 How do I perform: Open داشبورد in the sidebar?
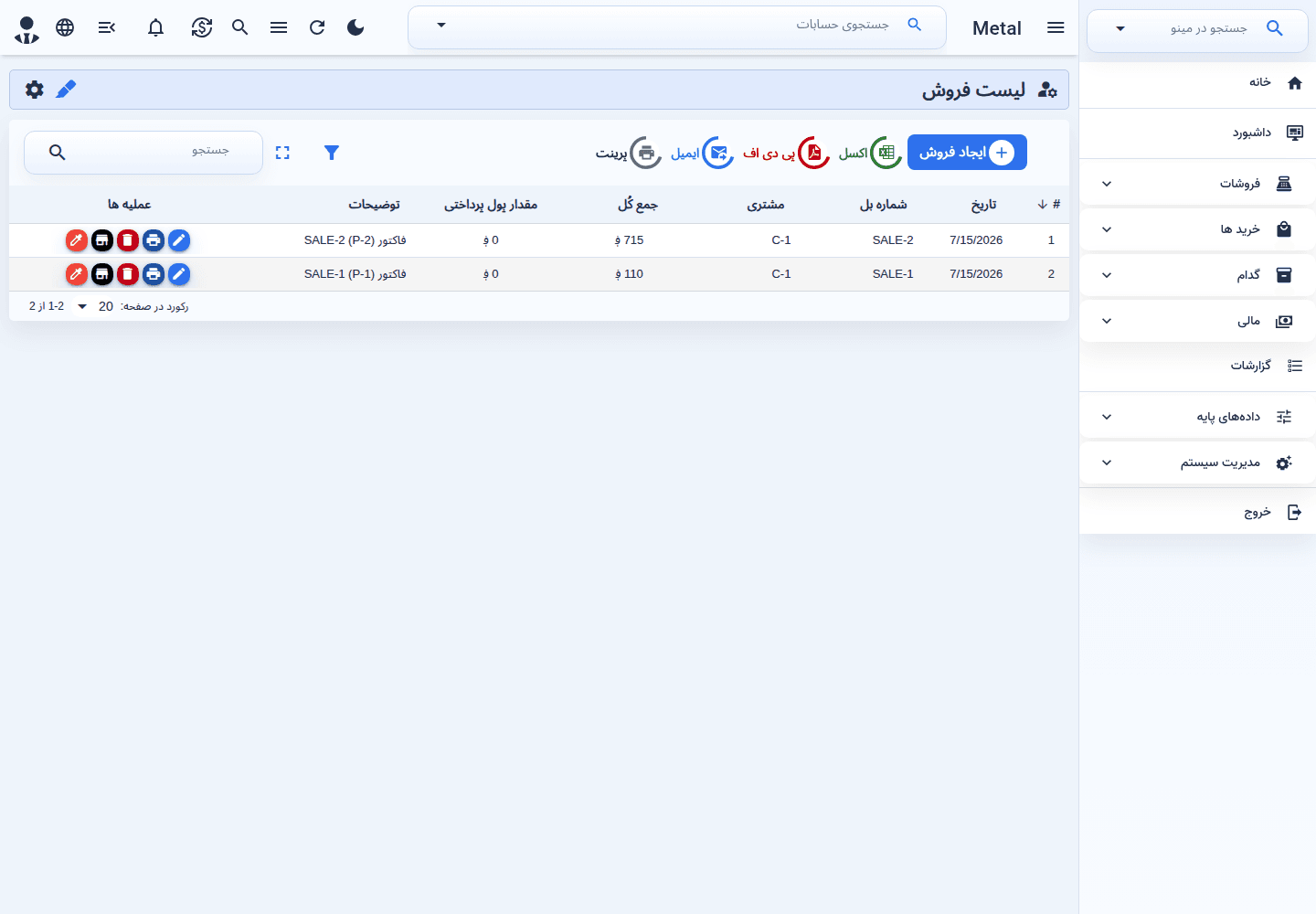tap(1197, 133)
